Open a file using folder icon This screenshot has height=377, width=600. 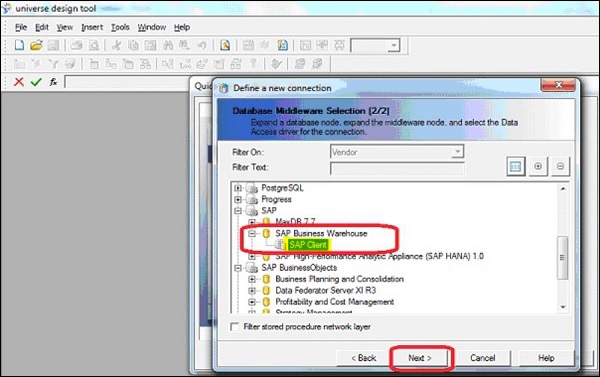point(36,45)
